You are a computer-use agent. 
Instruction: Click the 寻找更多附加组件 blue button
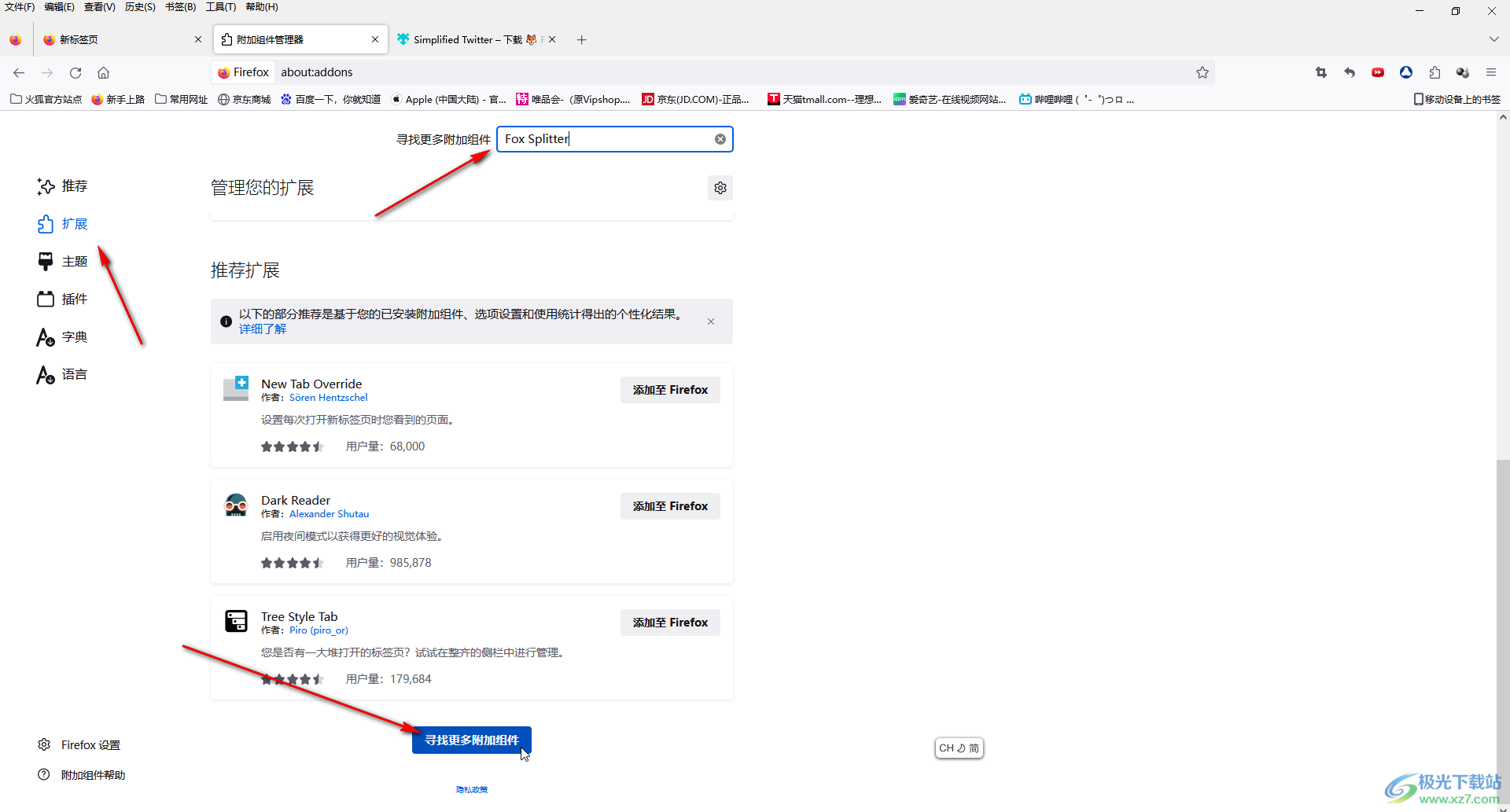point(472,740)
